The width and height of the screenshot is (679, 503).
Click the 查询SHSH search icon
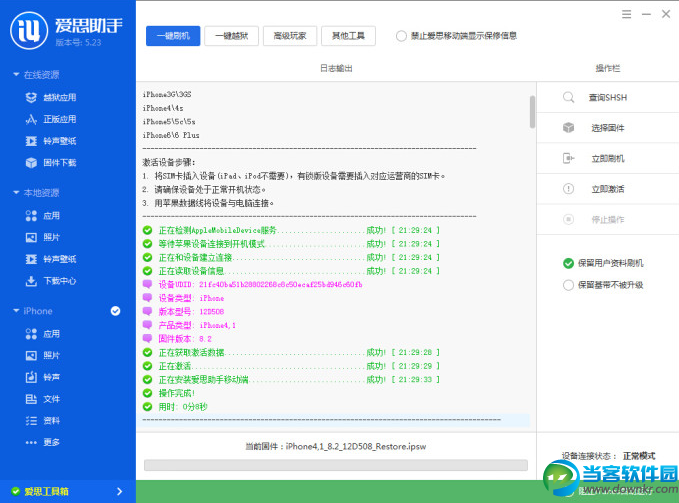[x=568, y=97]
